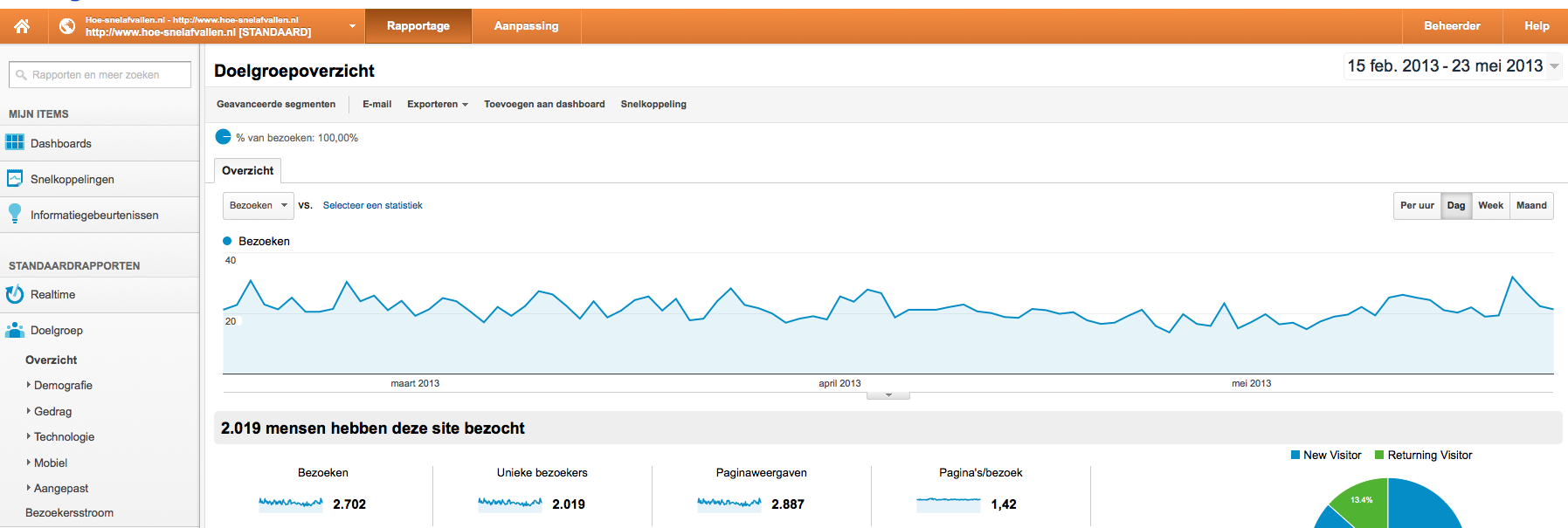Click the 2.702 Bezoeken value
The width and height of the screenshot is (1568, 528).
349,504
